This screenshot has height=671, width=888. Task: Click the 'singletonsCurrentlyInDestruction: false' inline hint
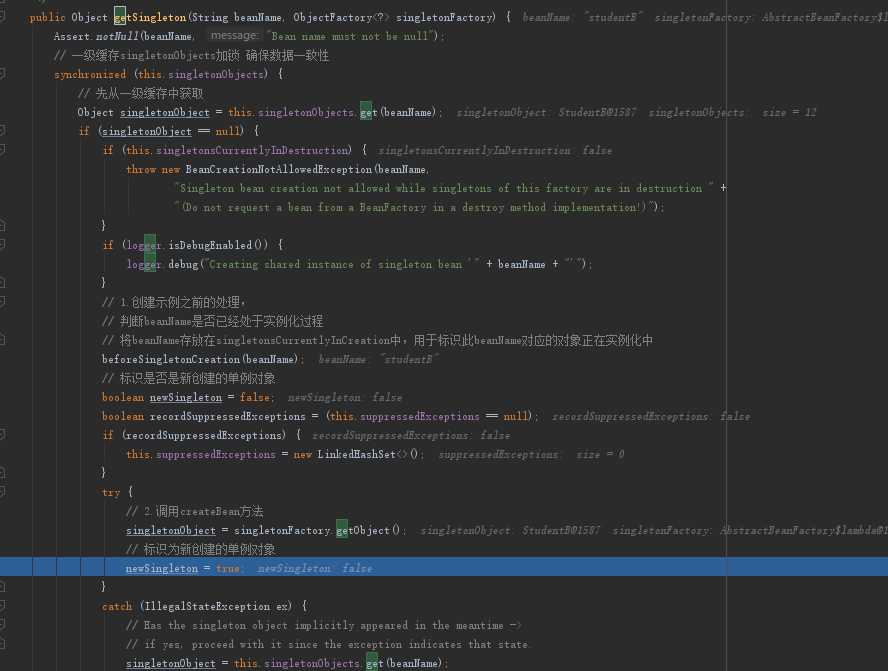coord(495,150)
